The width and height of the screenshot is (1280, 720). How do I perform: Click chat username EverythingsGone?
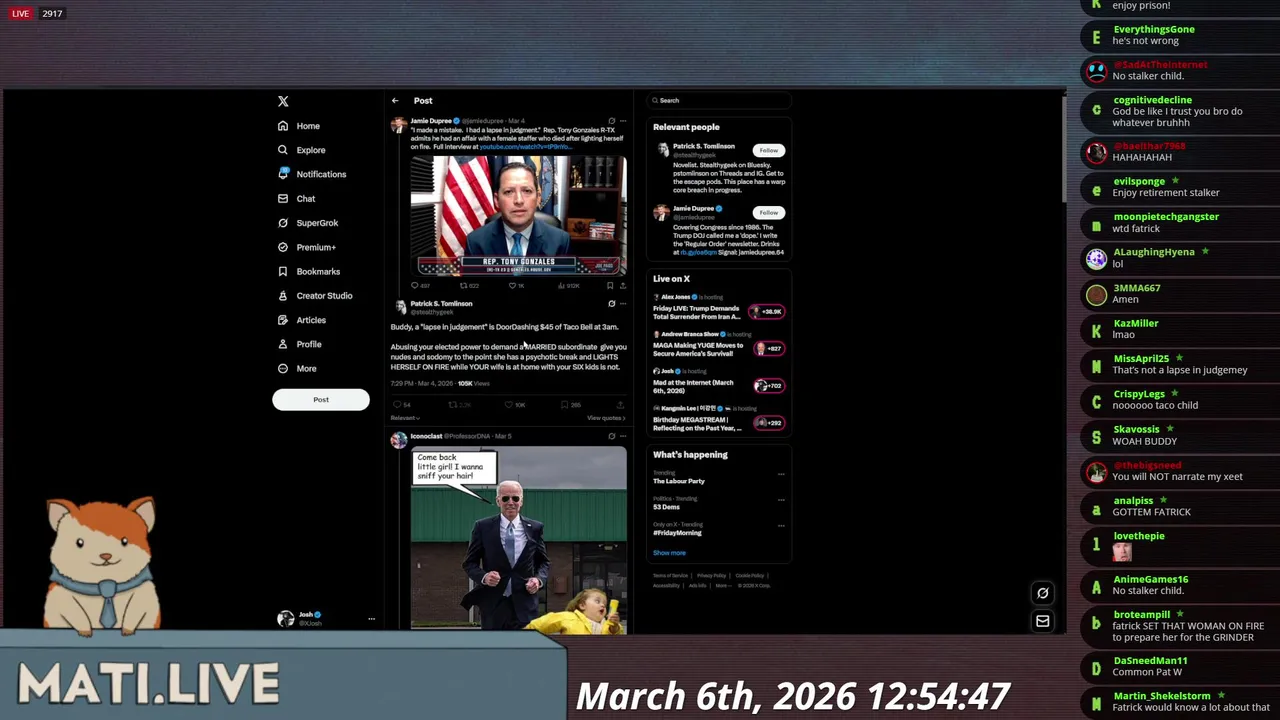(1154, 29)
